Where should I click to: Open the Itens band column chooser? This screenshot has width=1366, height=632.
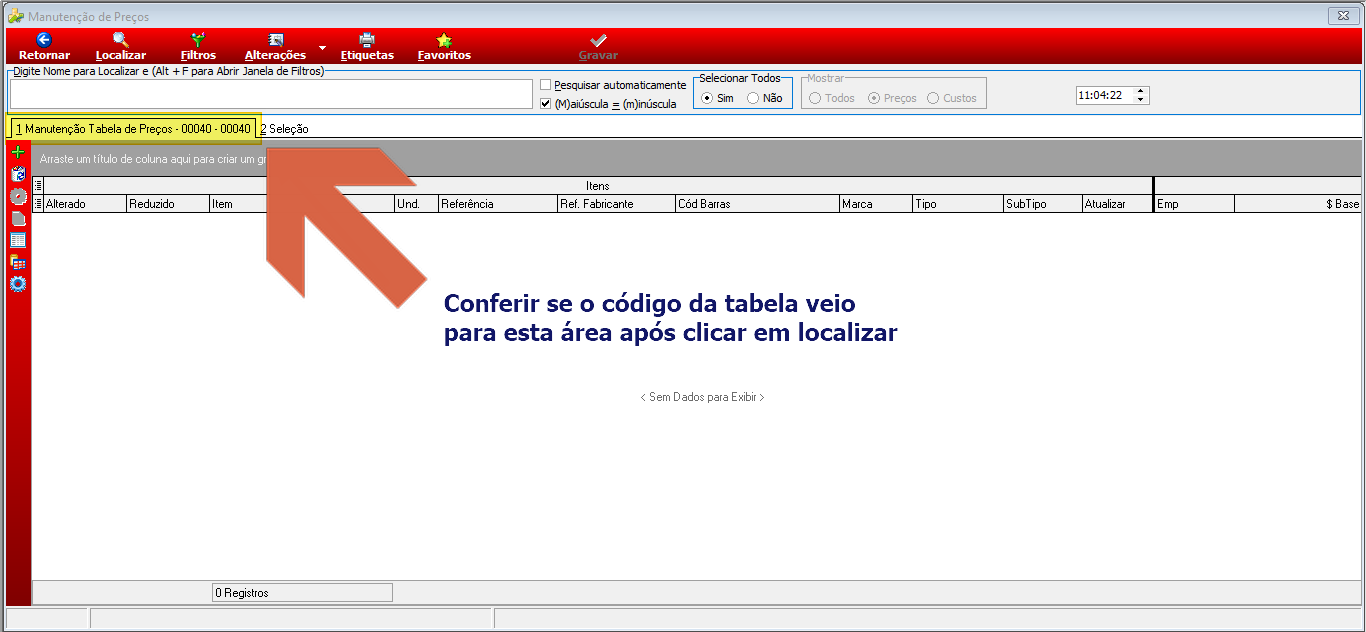(x=38, y=185)
